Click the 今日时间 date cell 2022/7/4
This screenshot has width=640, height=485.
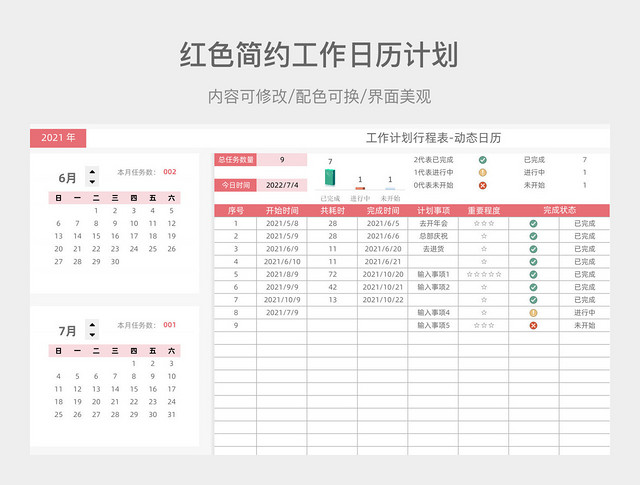tap(282, 185)
